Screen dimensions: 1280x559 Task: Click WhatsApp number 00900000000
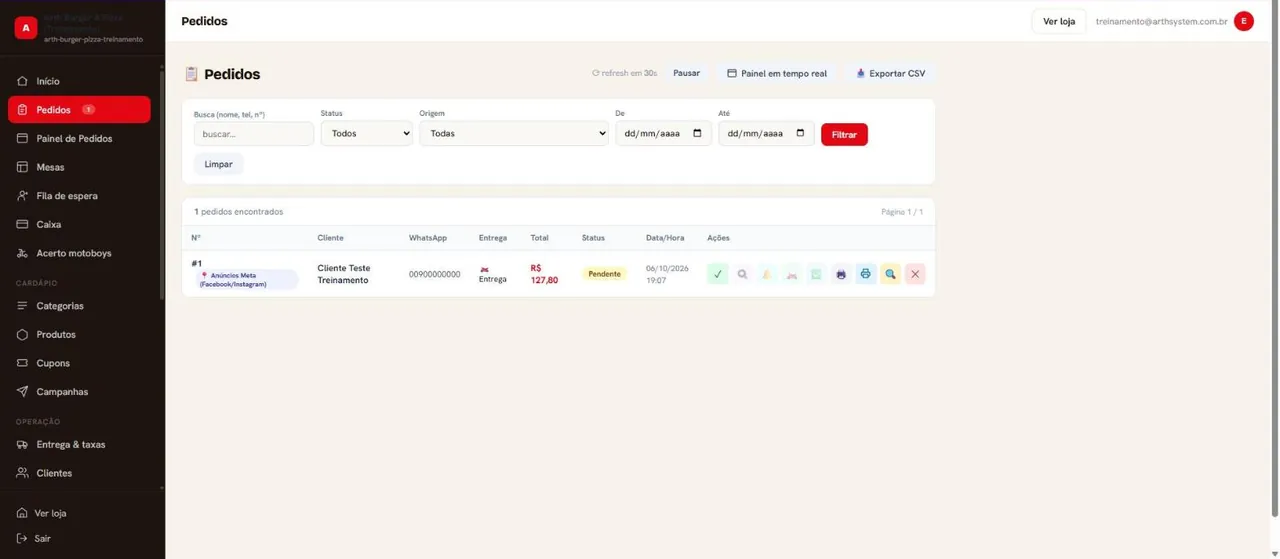pos(435,274)
